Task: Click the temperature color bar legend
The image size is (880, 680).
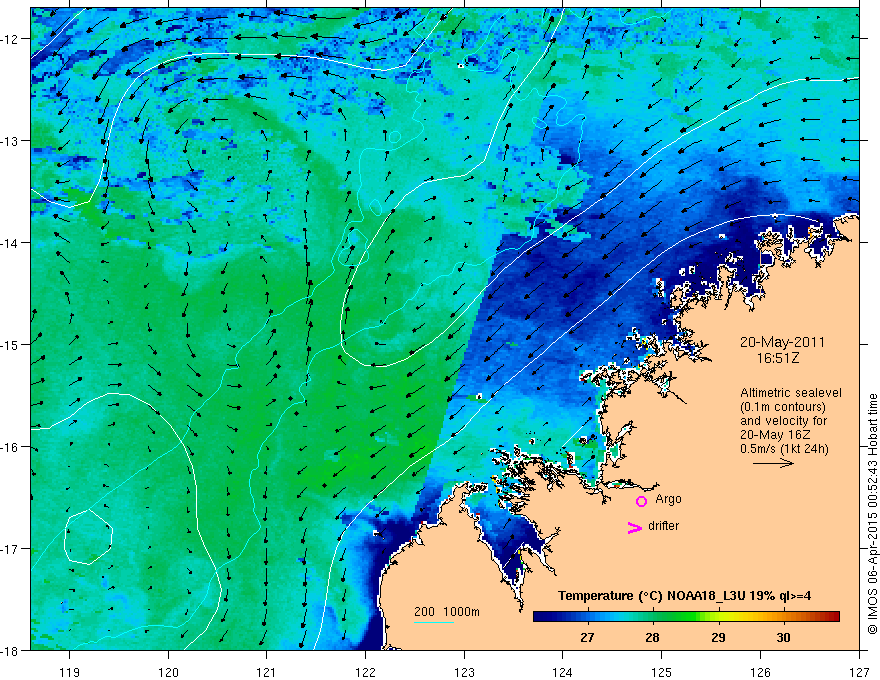Action: pos(686,616)
